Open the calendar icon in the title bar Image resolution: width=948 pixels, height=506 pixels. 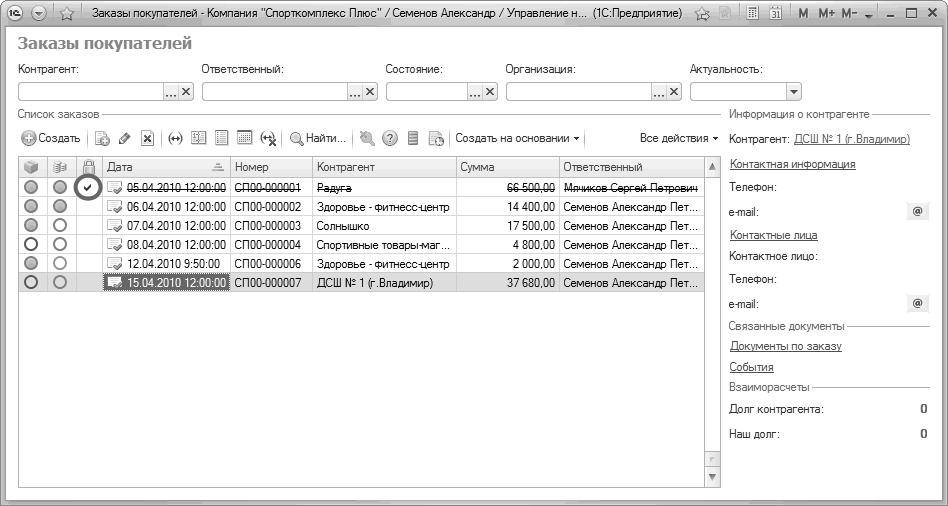[776, 13]
